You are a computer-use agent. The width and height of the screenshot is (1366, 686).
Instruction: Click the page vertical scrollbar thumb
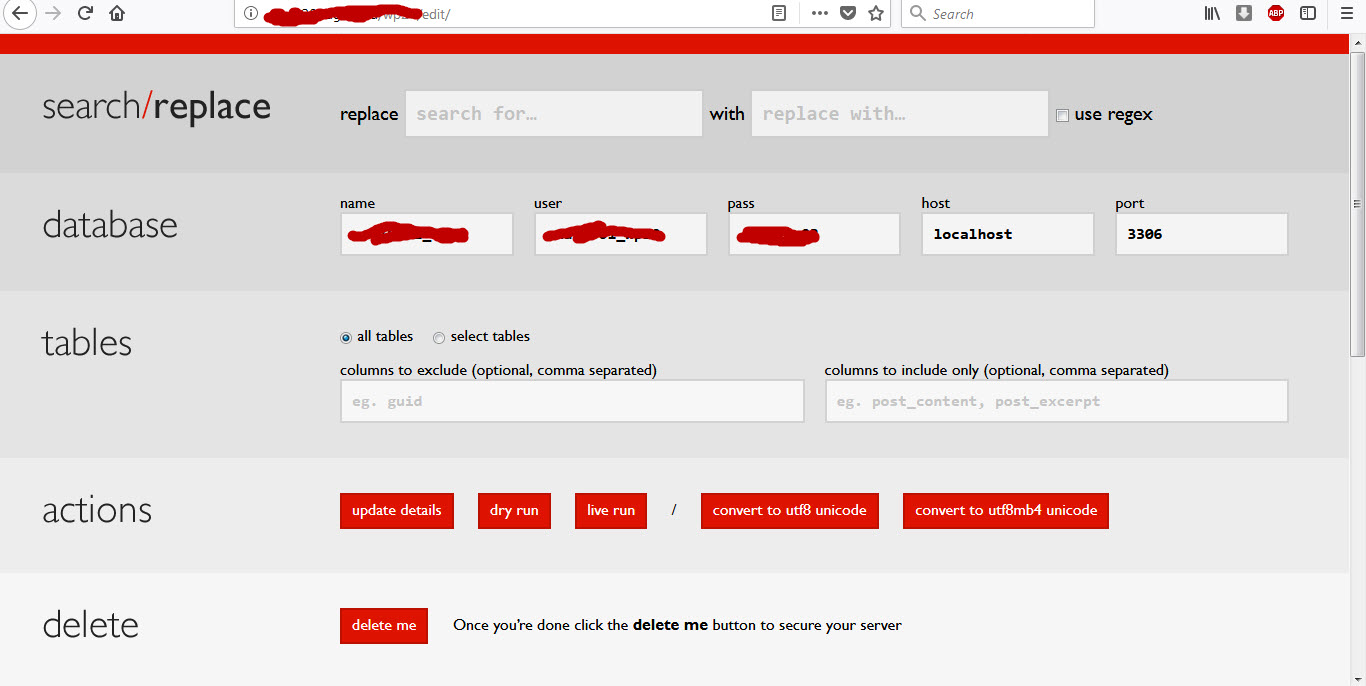point(1357,205)
